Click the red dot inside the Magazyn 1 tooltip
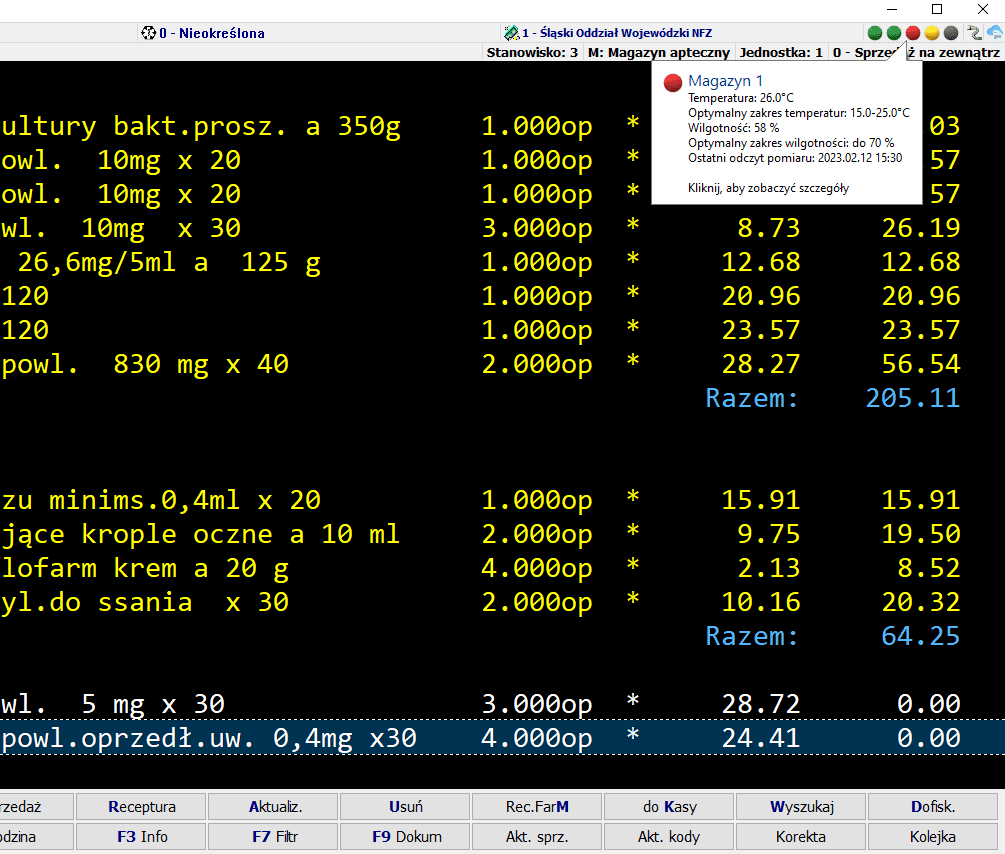This screenshot has height=854, width=1005. pyautogui.click(x=672, y=83)
